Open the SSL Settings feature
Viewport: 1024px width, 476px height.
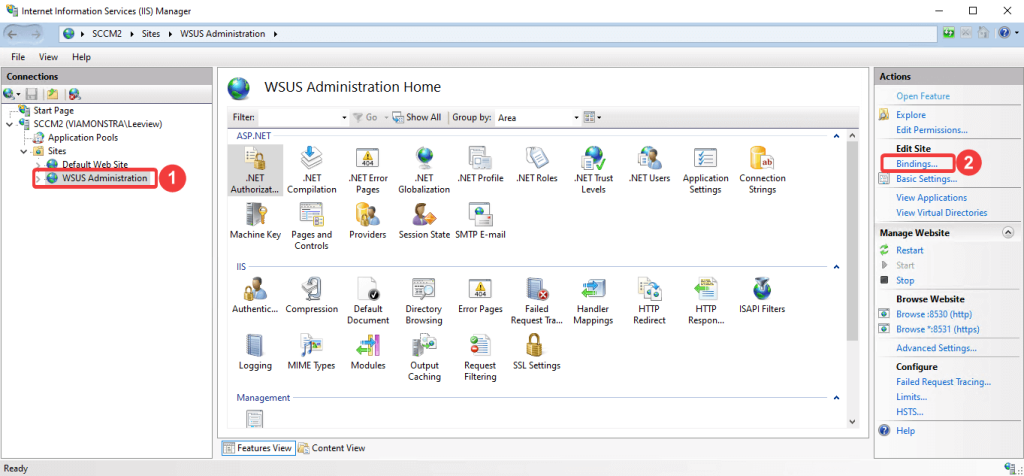point(536,353)
